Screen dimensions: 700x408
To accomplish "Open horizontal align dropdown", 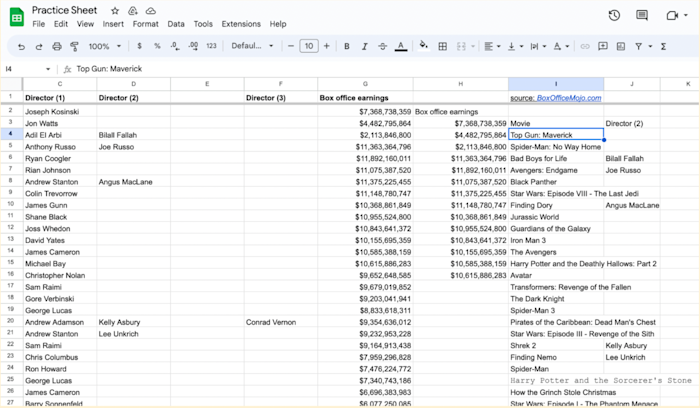I will (492, 46).
